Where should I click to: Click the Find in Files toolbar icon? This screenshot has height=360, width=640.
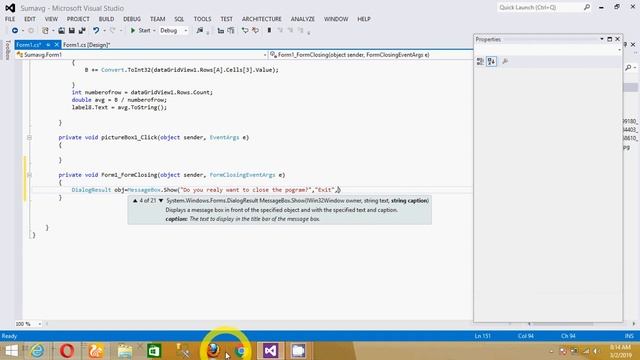pyautogui.click(x=200, y=31)
